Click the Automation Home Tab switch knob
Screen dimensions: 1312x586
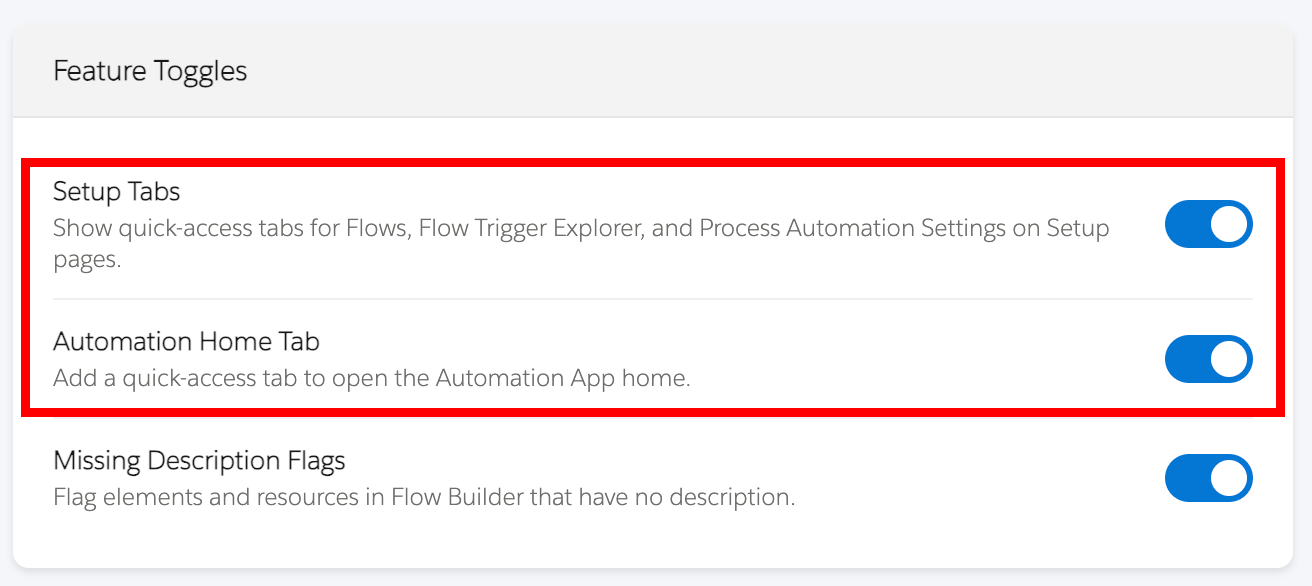pyautogui.click(x=1228, y=359)
